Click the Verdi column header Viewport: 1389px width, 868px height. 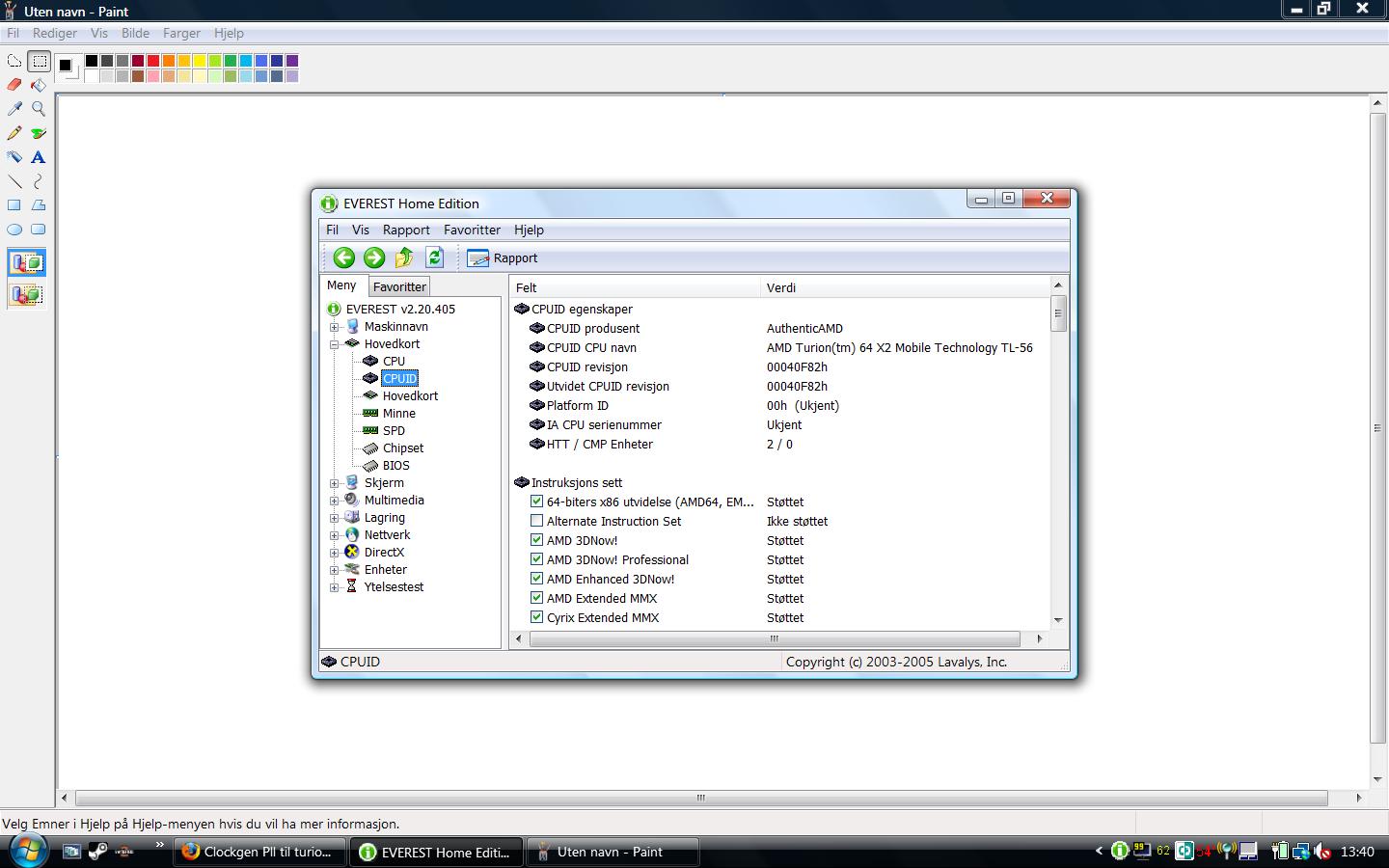tap(904, 287)
